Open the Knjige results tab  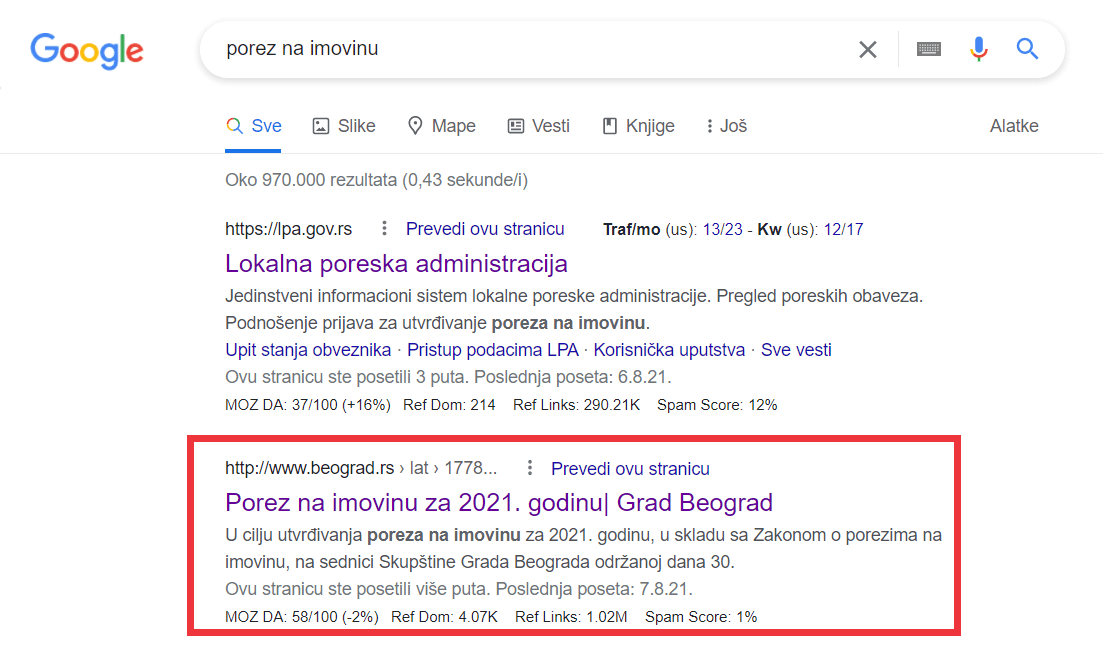638,126
